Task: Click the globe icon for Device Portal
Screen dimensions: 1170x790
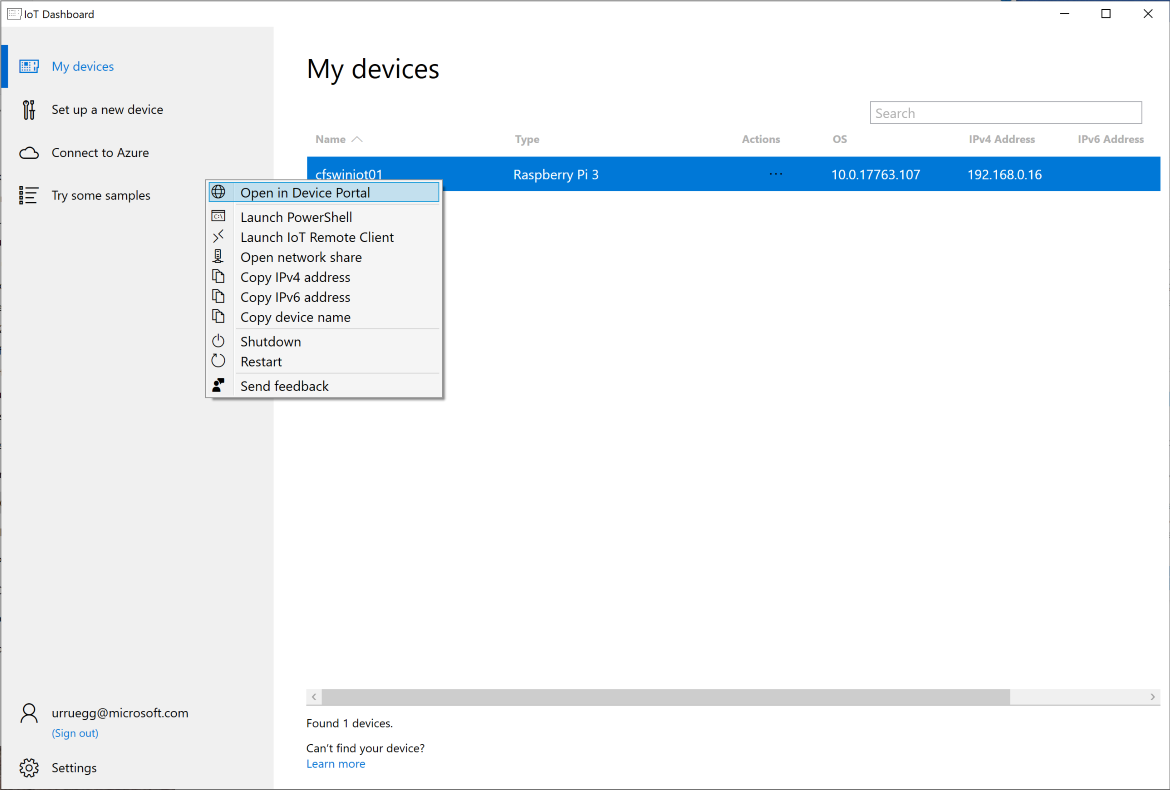Action: point(219,192)
